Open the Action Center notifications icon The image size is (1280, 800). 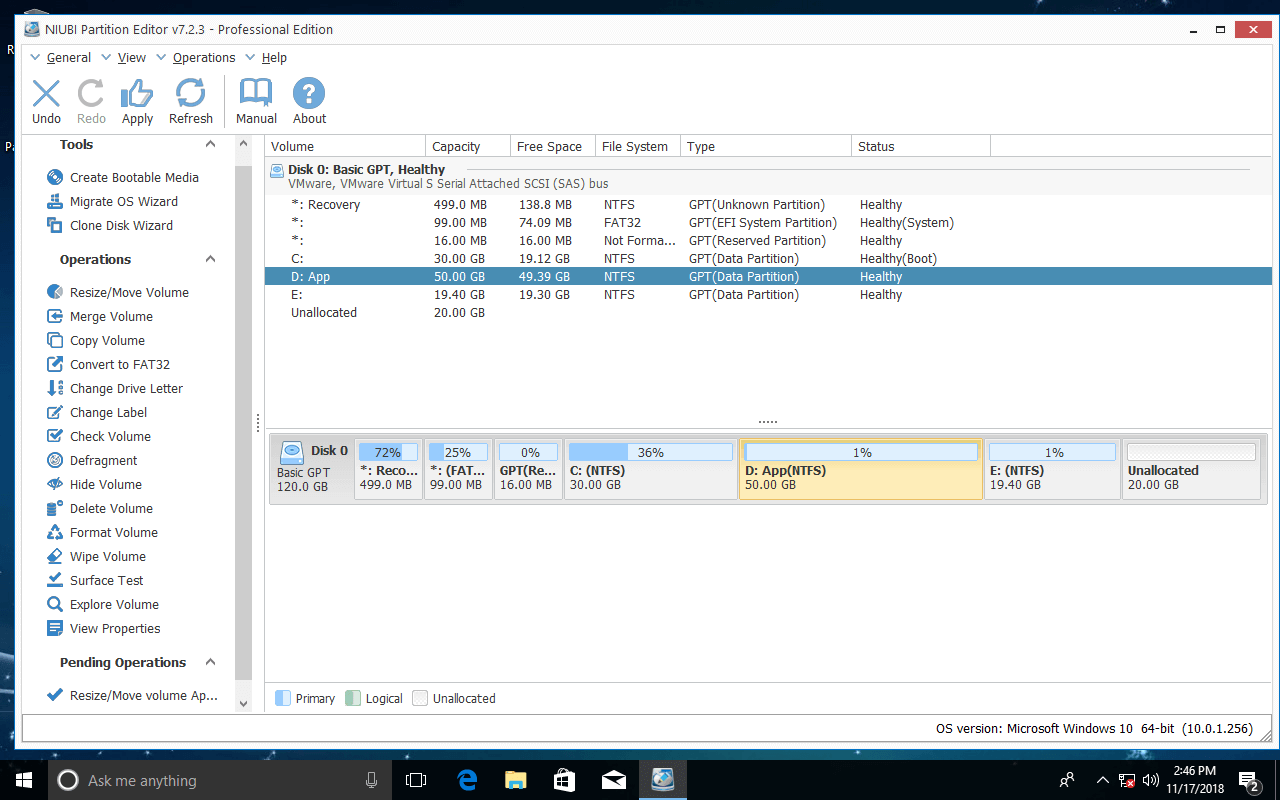[1248, 780]
